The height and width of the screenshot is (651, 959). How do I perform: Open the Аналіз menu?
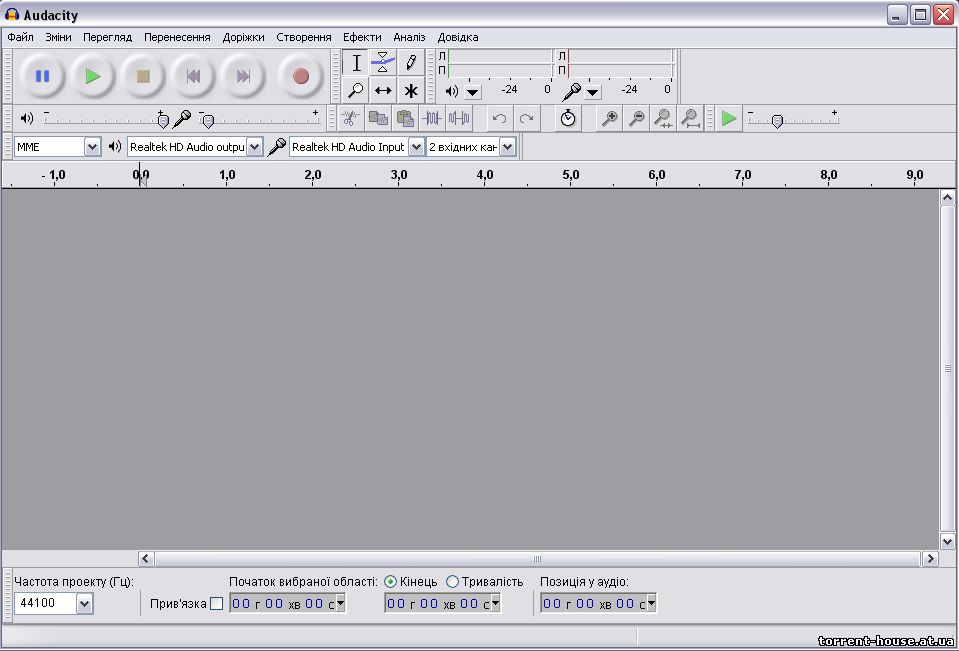click(409, 37)
